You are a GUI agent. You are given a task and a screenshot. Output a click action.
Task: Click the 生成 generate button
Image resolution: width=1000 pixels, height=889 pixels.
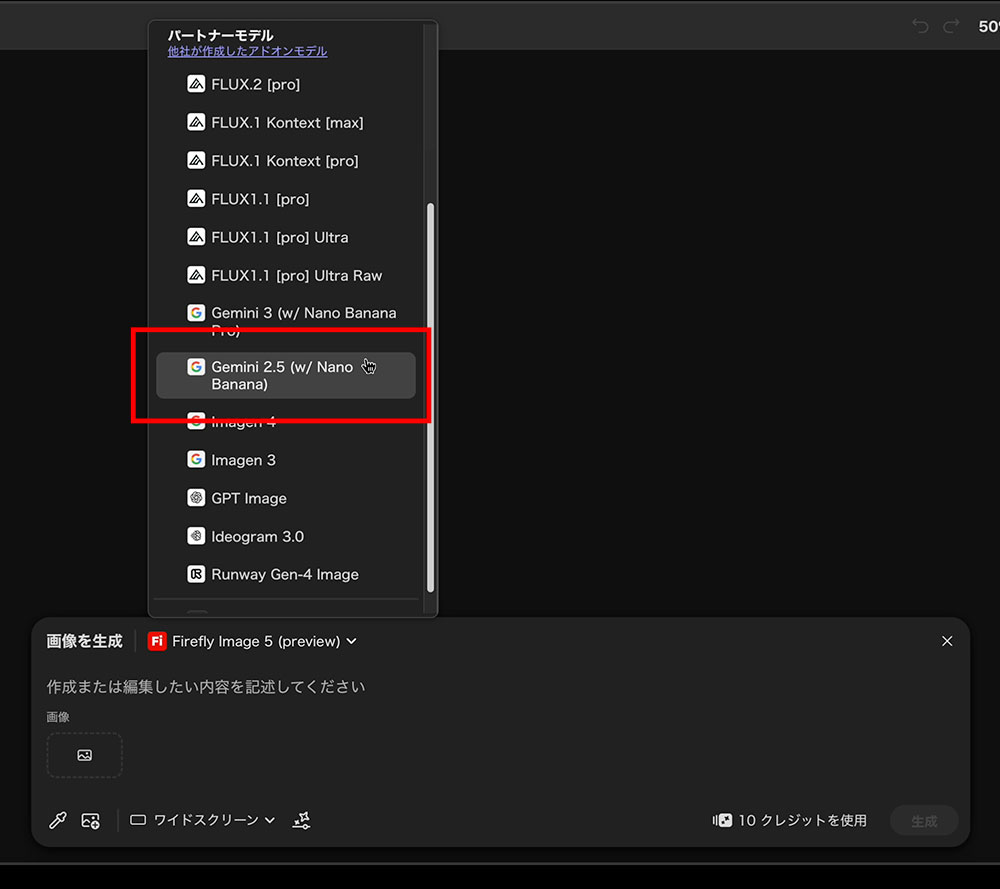tap(923, 821)
